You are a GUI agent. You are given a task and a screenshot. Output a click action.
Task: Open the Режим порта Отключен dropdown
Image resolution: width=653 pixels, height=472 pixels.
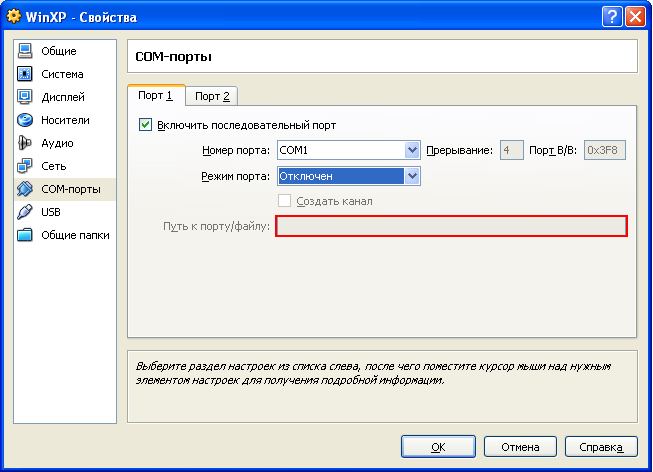(349, 176)
